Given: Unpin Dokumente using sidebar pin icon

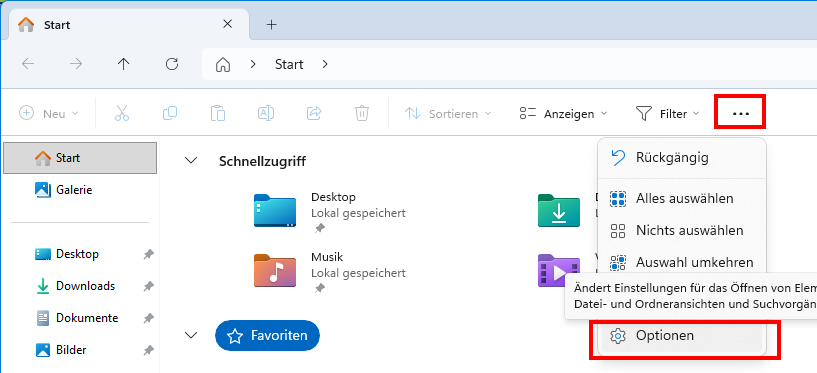Looking at the screenshot, I should point(148,318).
